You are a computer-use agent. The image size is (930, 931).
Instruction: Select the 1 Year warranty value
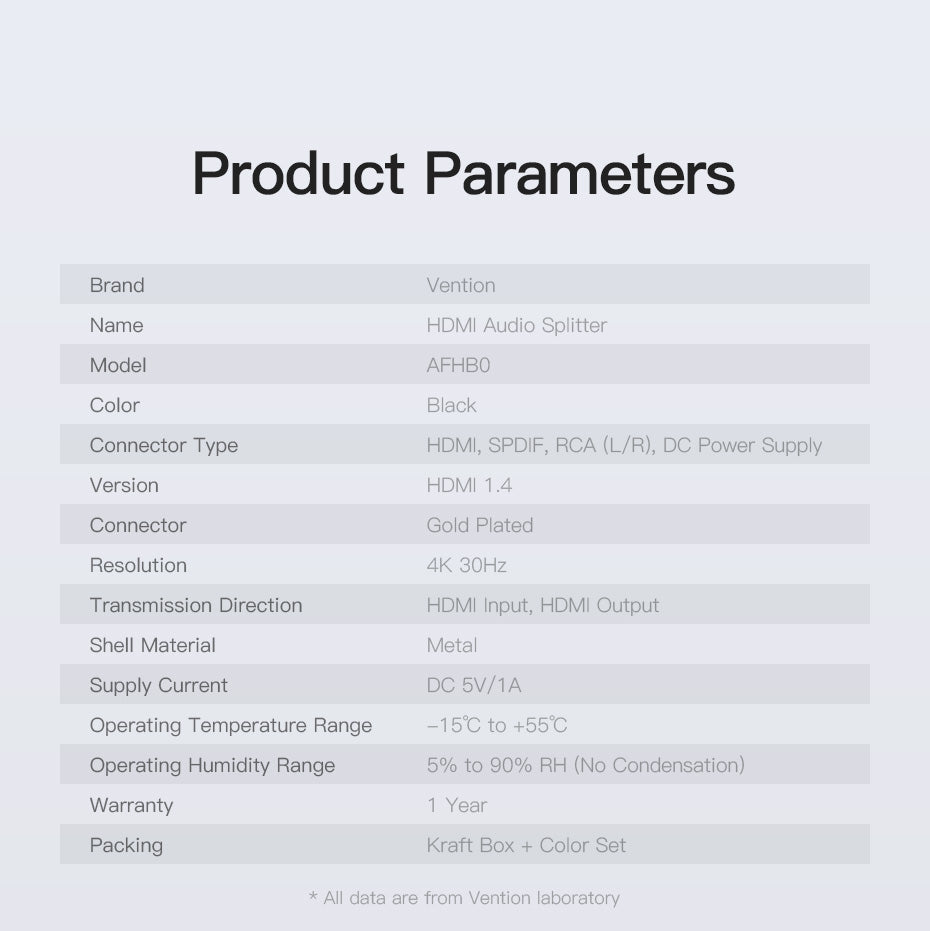(457, 805)
